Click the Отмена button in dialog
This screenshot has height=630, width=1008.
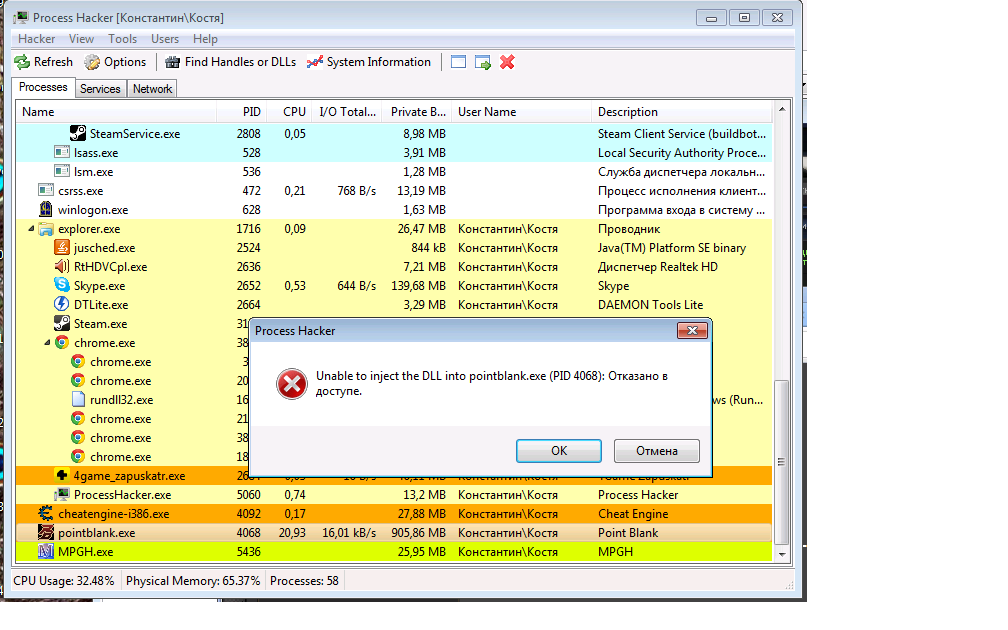(x=656, y=451)
